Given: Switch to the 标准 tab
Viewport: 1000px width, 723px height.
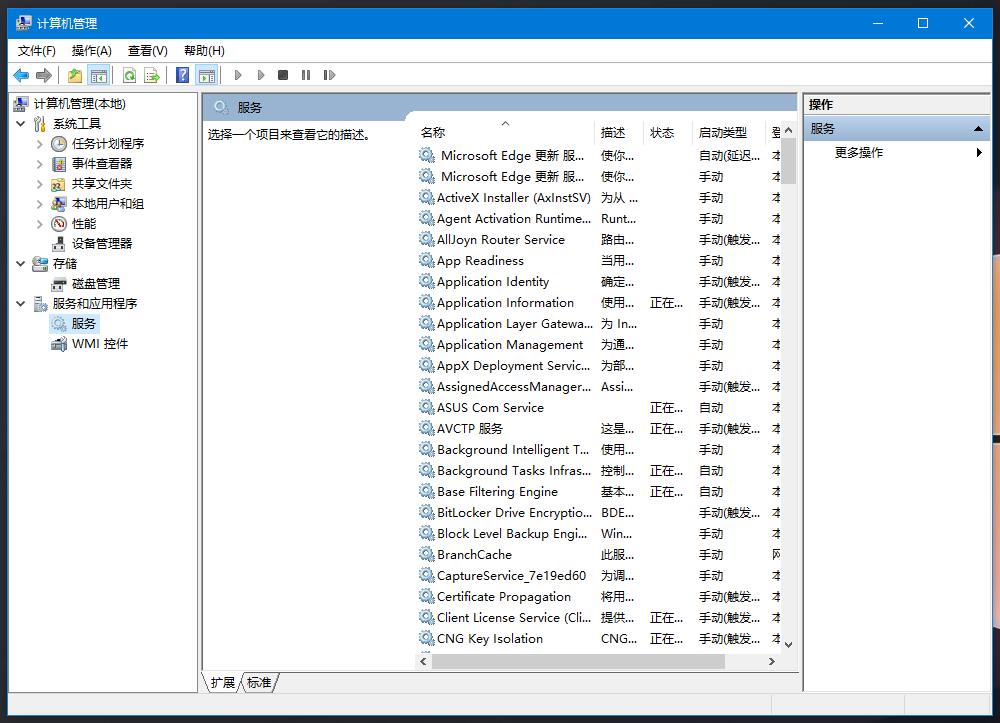Looking at the screenshot, I should pos(259,683).
